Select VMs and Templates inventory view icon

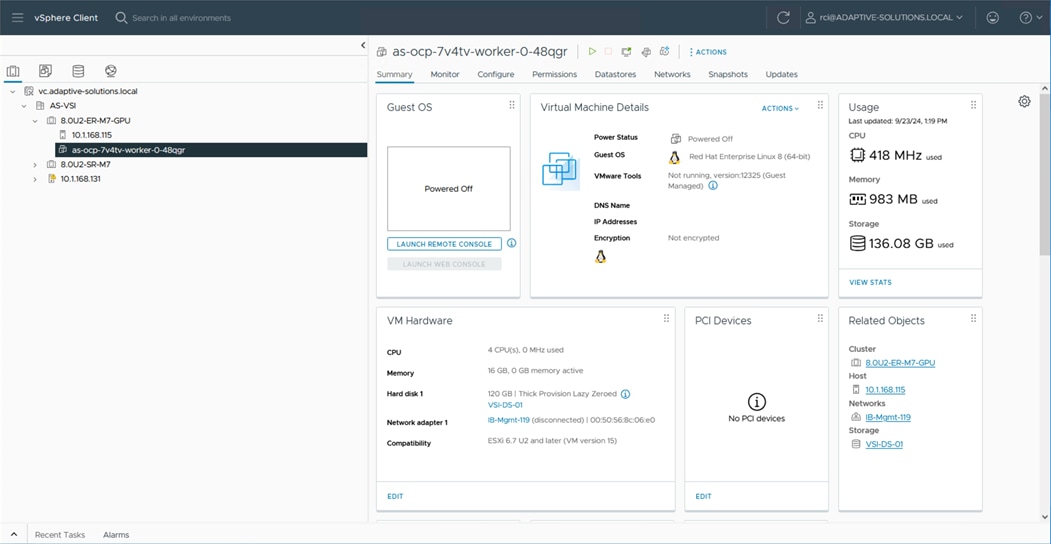[x=46, y=71]
